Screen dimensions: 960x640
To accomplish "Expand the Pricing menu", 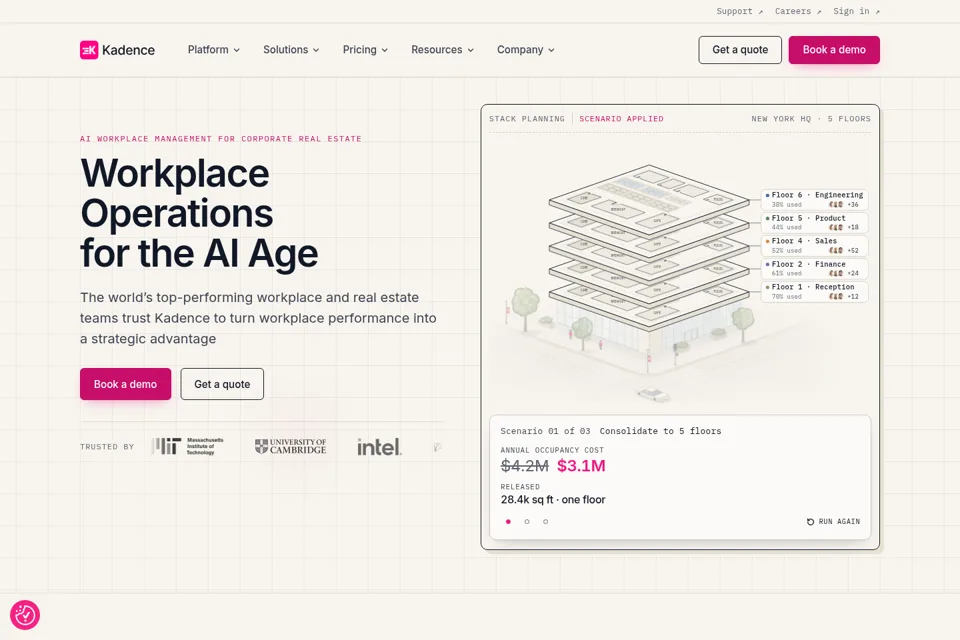I will click(x=366, y=50).
